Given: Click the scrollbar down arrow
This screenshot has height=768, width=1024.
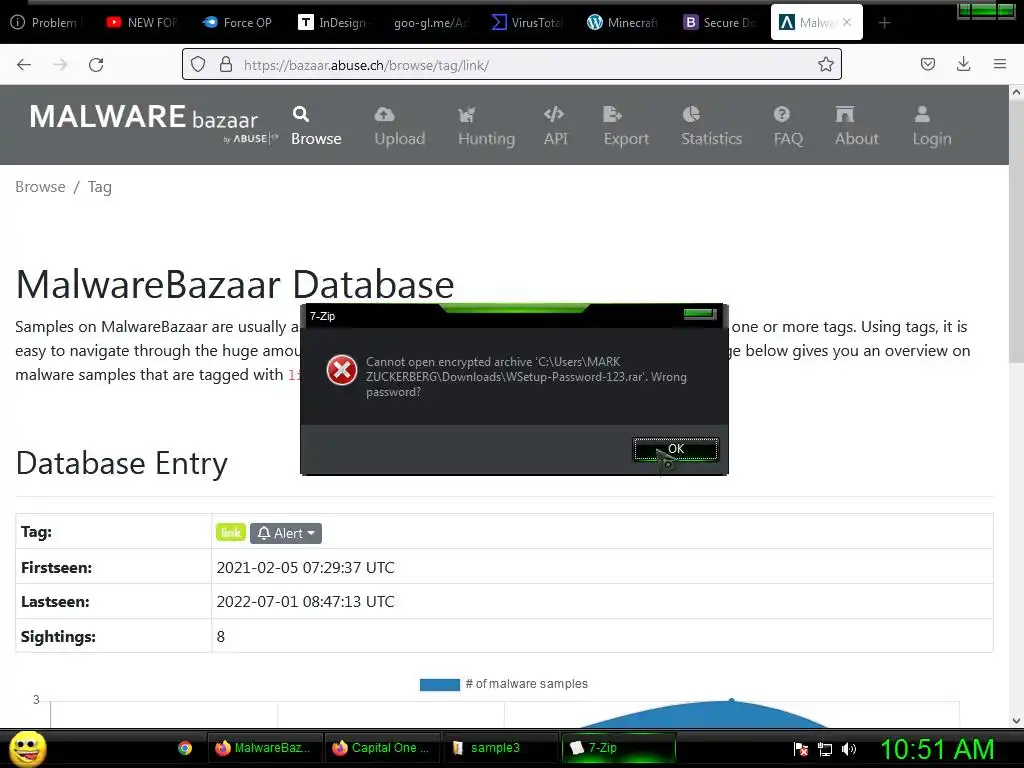Looking at the screenshot, I should 1016,721.
